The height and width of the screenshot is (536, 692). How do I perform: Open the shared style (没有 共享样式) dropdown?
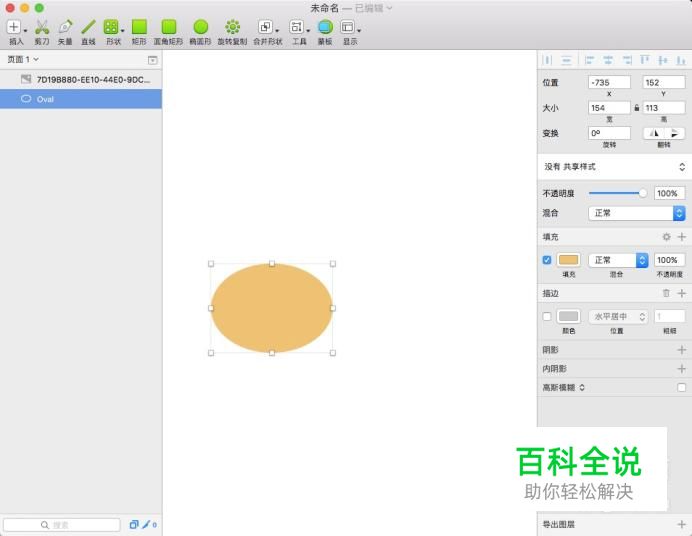point(614,167)
